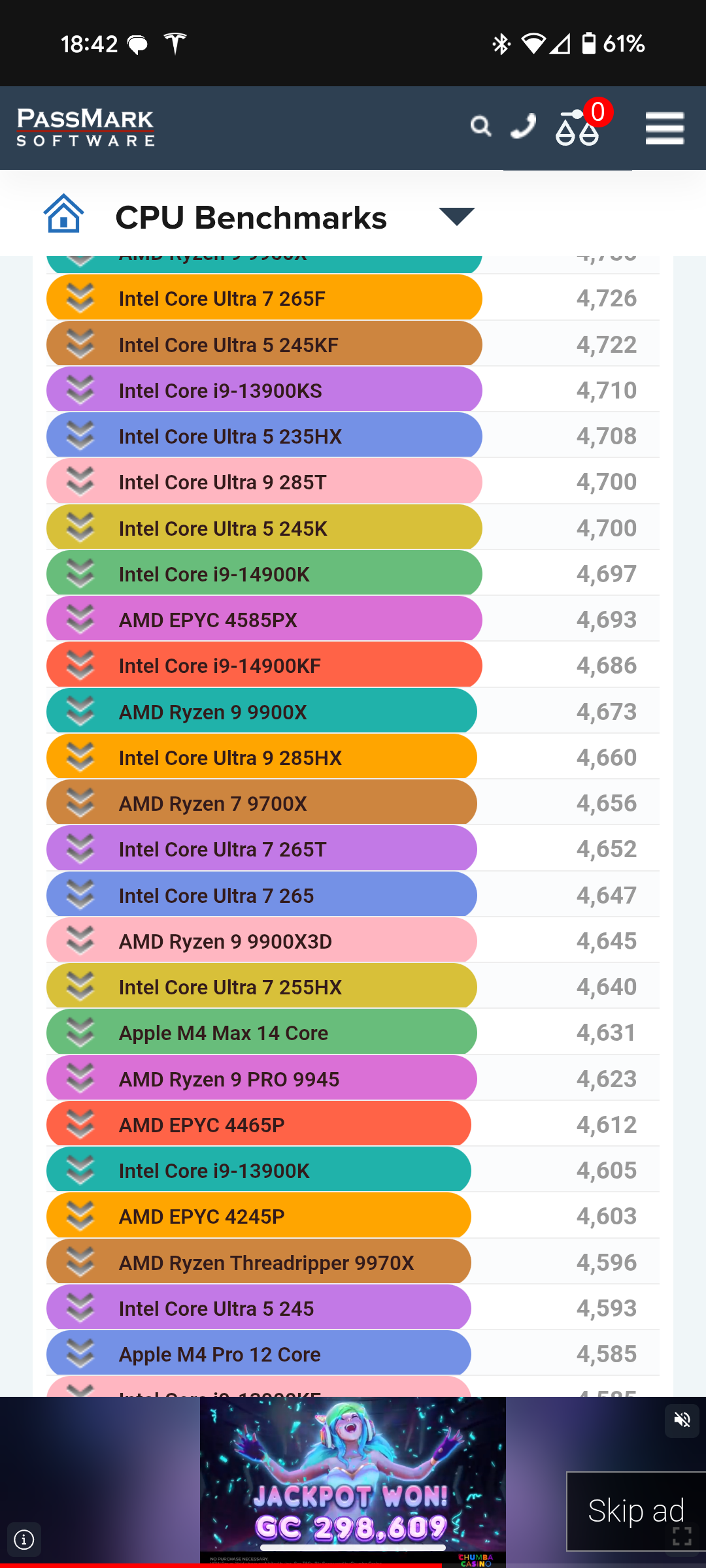Open Apple M4 Pro 12 Core entry

tap(220, 1354)
